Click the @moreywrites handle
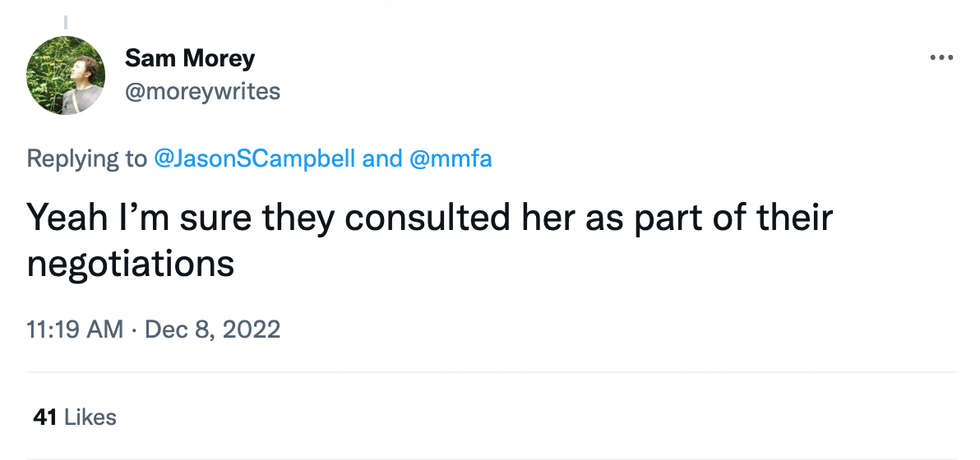 coord(202,92)
